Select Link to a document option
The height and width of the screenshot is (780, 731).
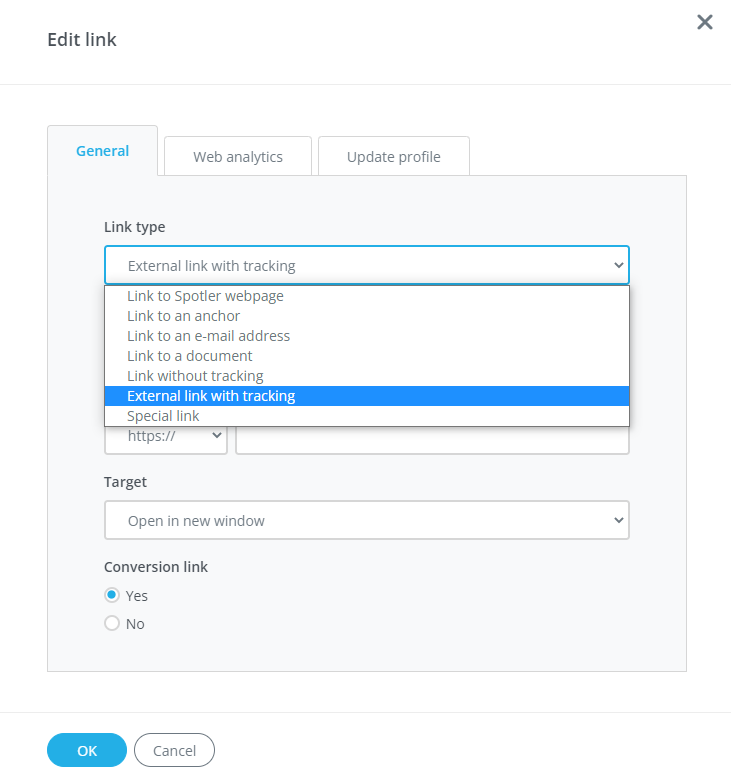tap(190, 356)
